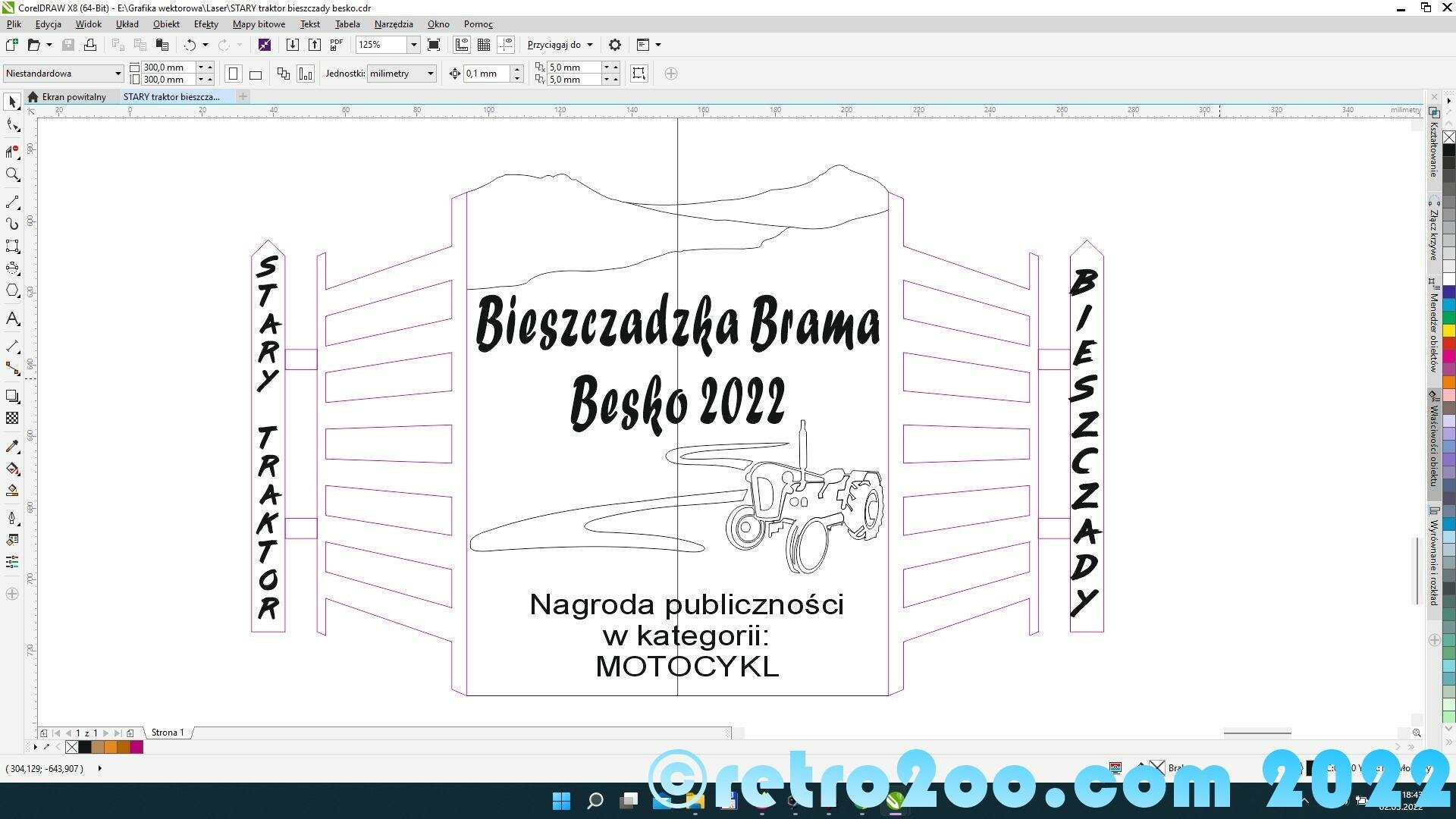1456x819 pixels.
Task: Toggle show rulers button
Action: pyautogui.click(x=462, y=45)
